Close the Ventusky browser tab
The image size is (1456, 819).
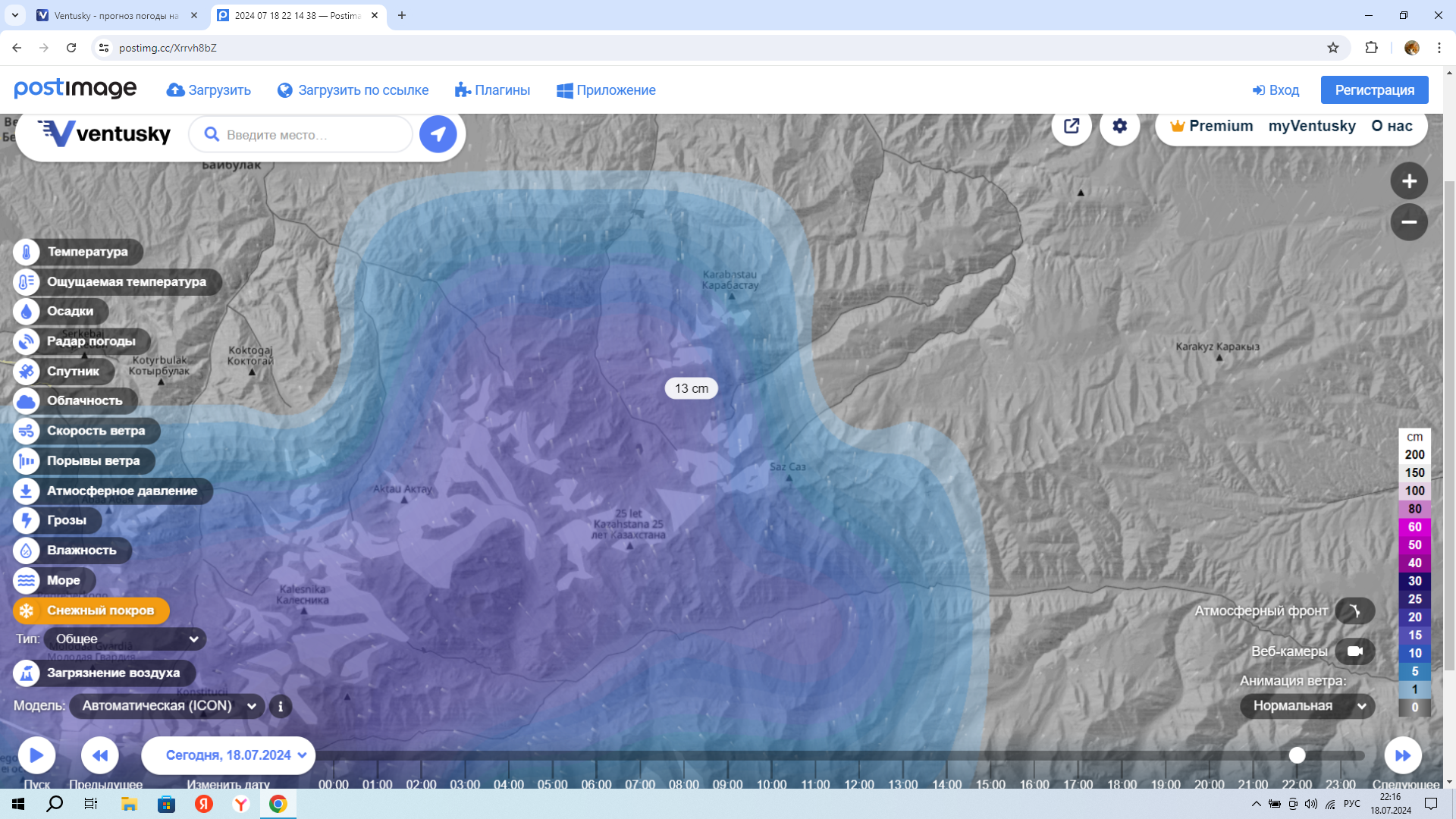pos(194,15)
